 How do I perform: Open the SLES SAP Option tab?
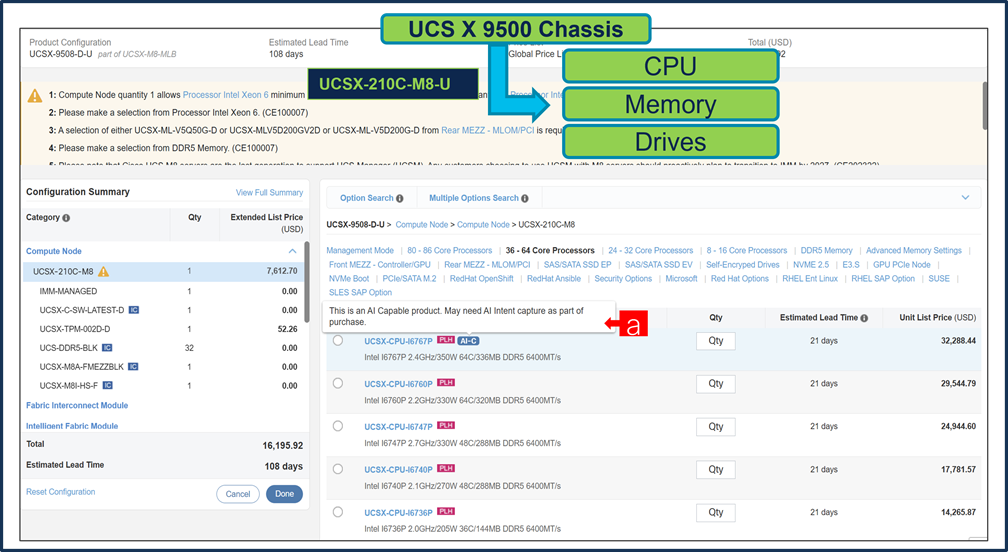click(360, 293)
